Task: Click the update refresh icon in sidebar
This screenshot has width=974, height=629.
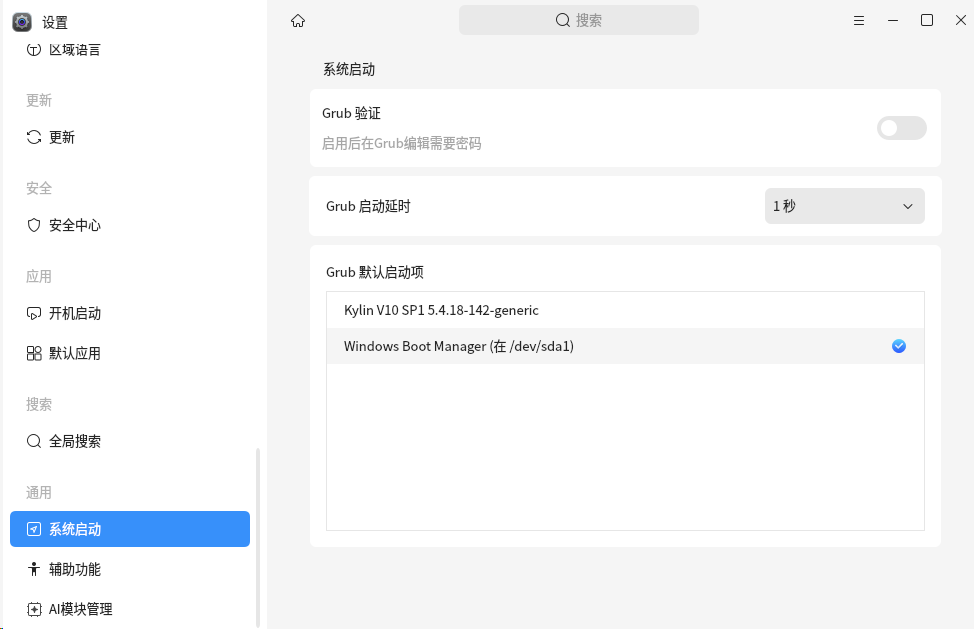Action: [x=34, y=137]
